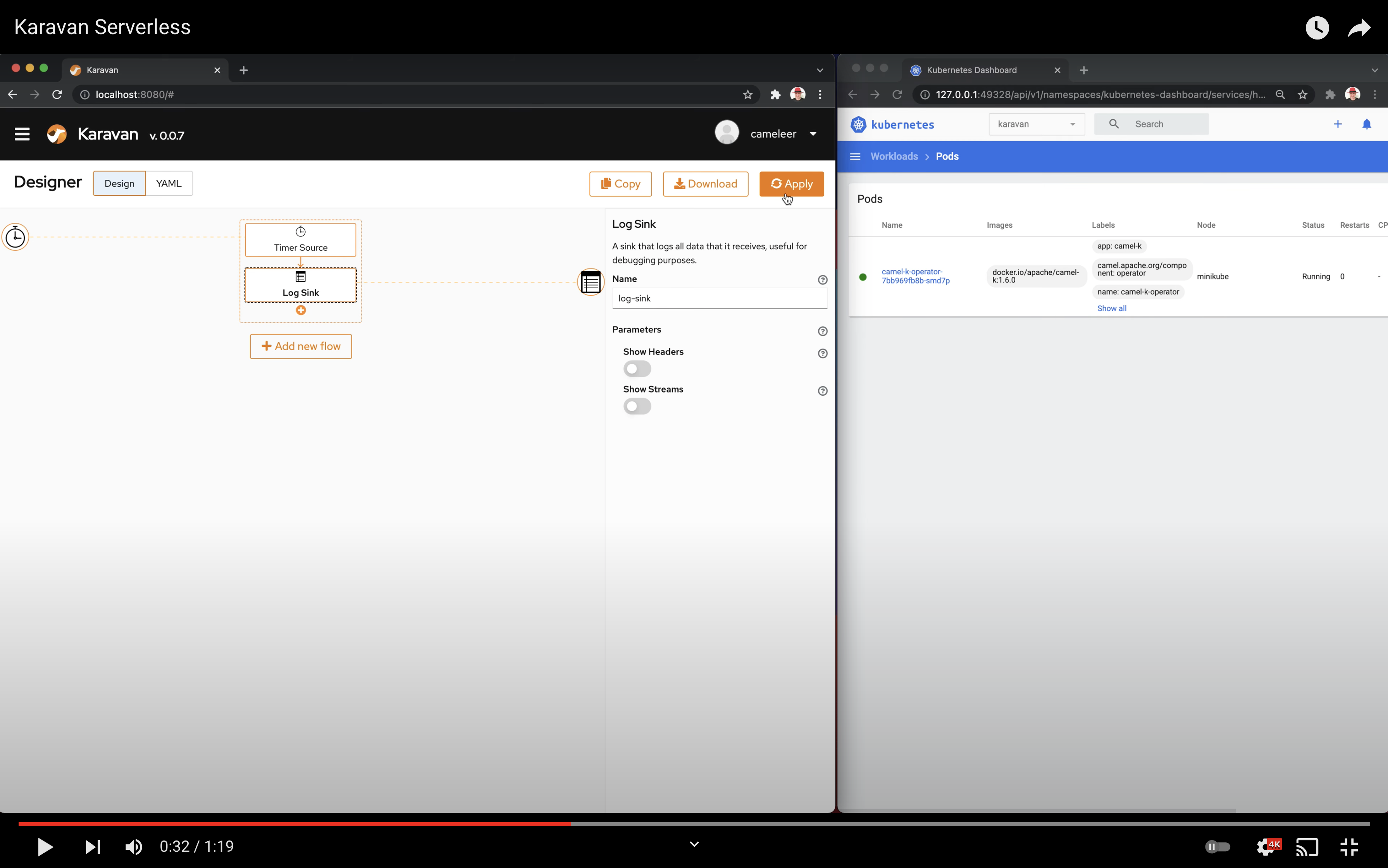This screenshot has width=1388, height=868.
Task: Enable the Show Streams toggle
Action: tap(637, 406)
